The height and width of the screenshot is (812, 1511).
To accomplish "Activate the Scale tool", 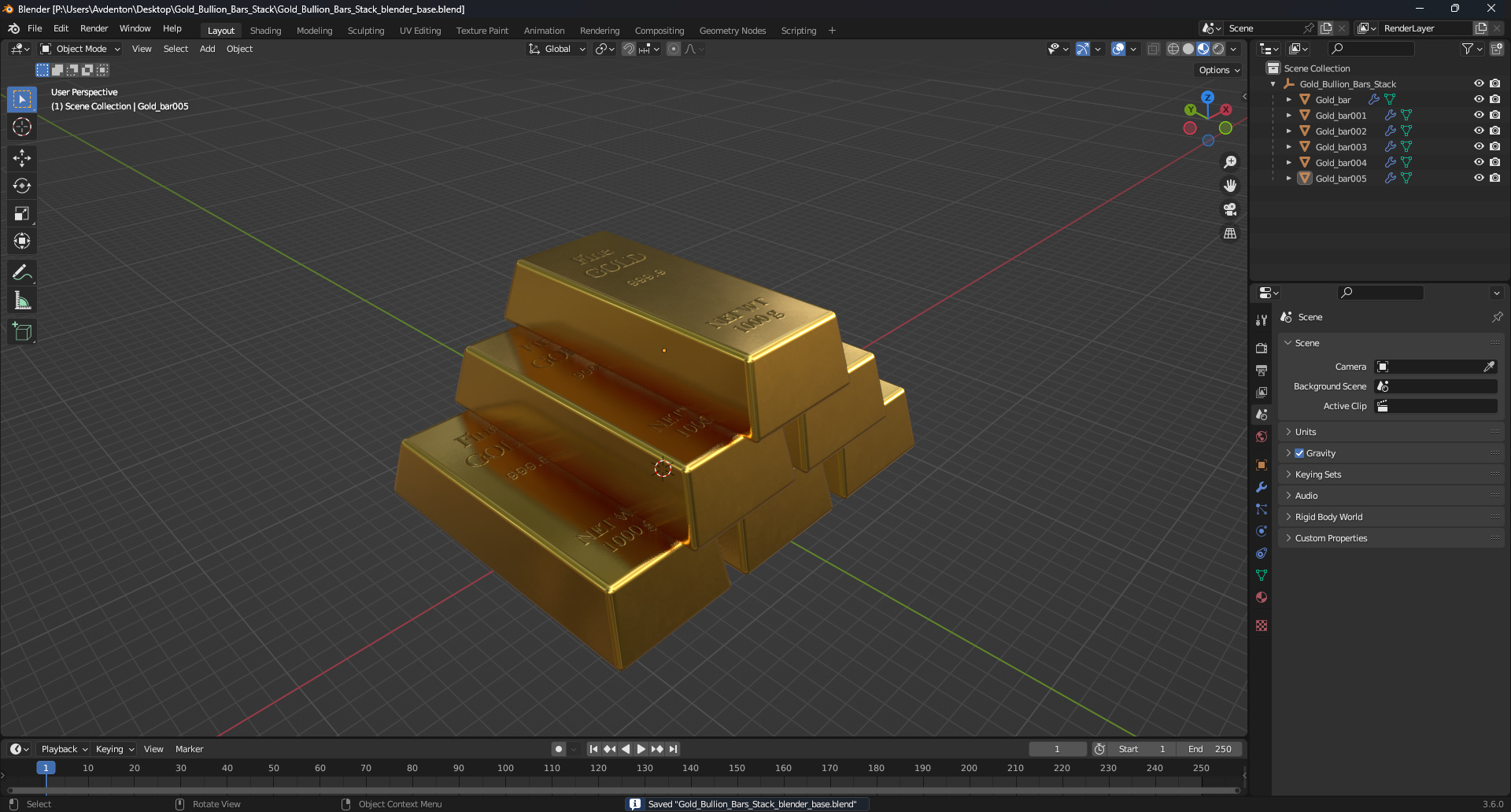I will (x=22, y=213).
